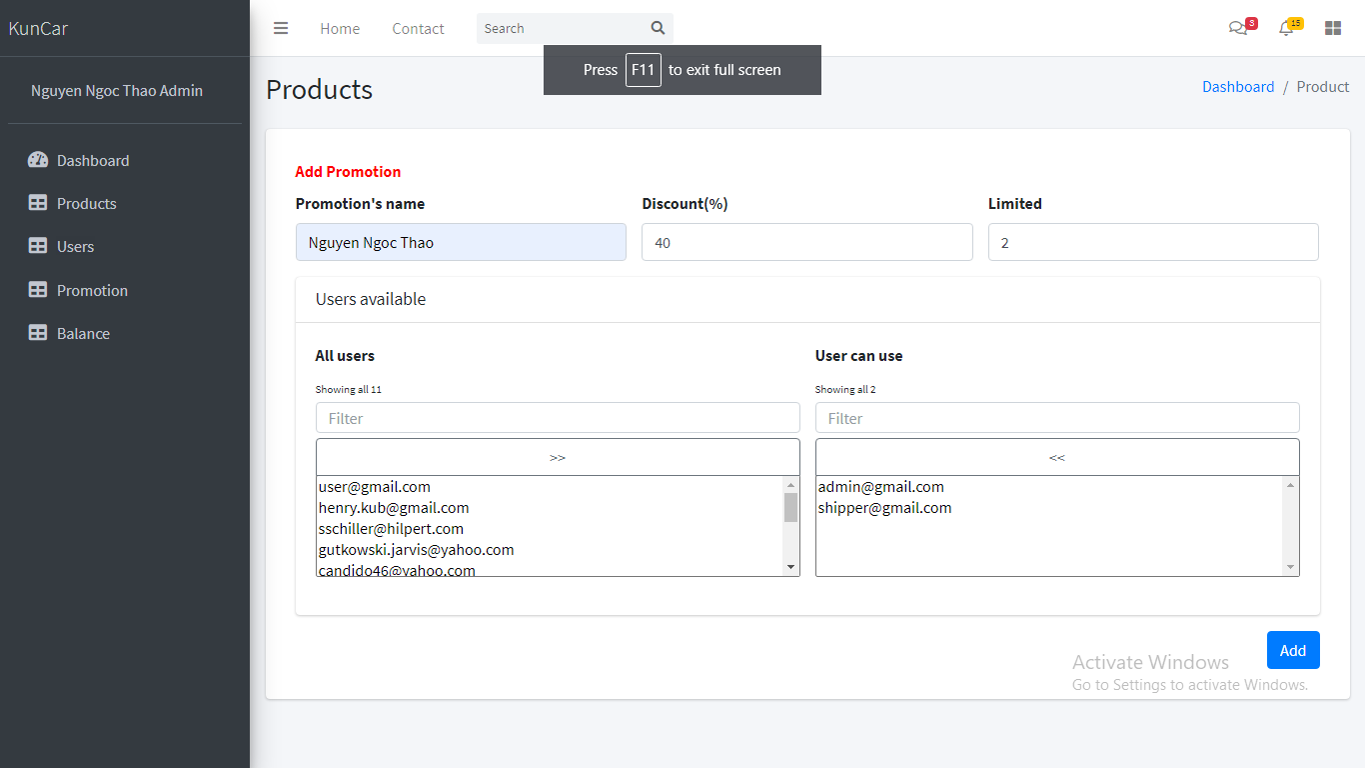The width and height of the screenshot is (1365, 768).
Task: Click the hamburger sidebar toggle icon
Action: coord(281,28)
